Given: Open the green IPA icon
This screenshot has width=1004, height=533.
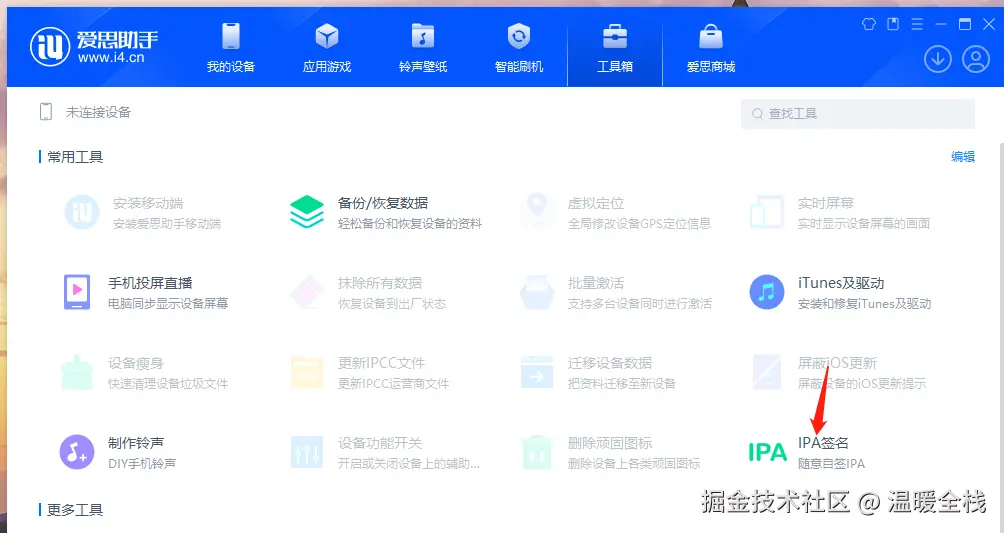Looking at the screenshot, I should click(x=767, y=452).
